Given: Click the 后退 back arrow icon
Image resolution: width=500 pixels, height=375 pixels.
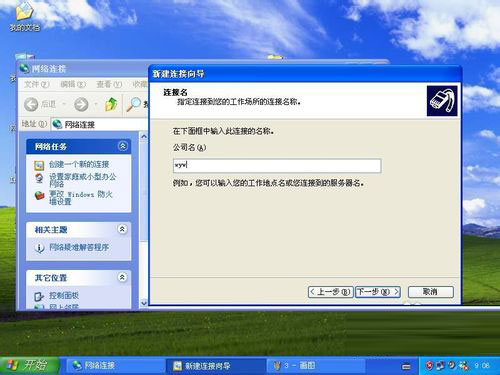Looking at the screenshot, I should [x=31, y=104].
